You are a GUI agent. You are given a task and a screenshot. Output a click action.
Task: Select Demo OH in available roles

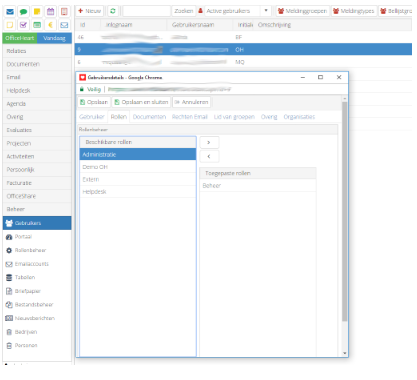(138, 167)
